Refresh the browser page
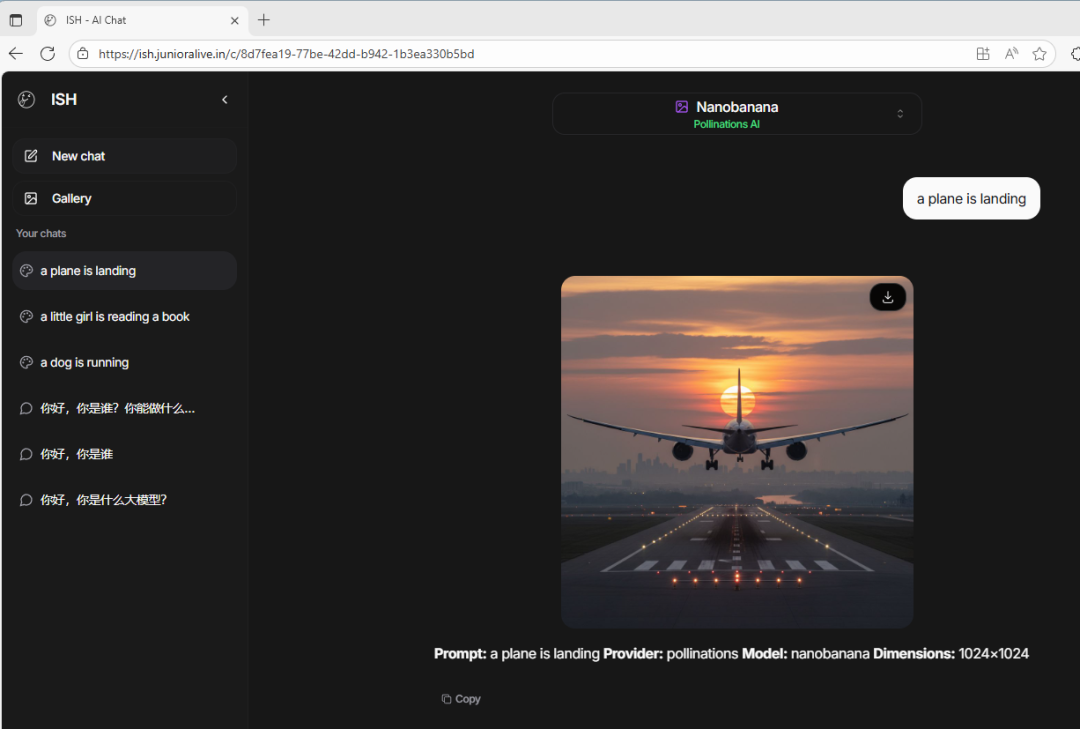This screenshot has height=729, width=1080. (x=47, y=54)
